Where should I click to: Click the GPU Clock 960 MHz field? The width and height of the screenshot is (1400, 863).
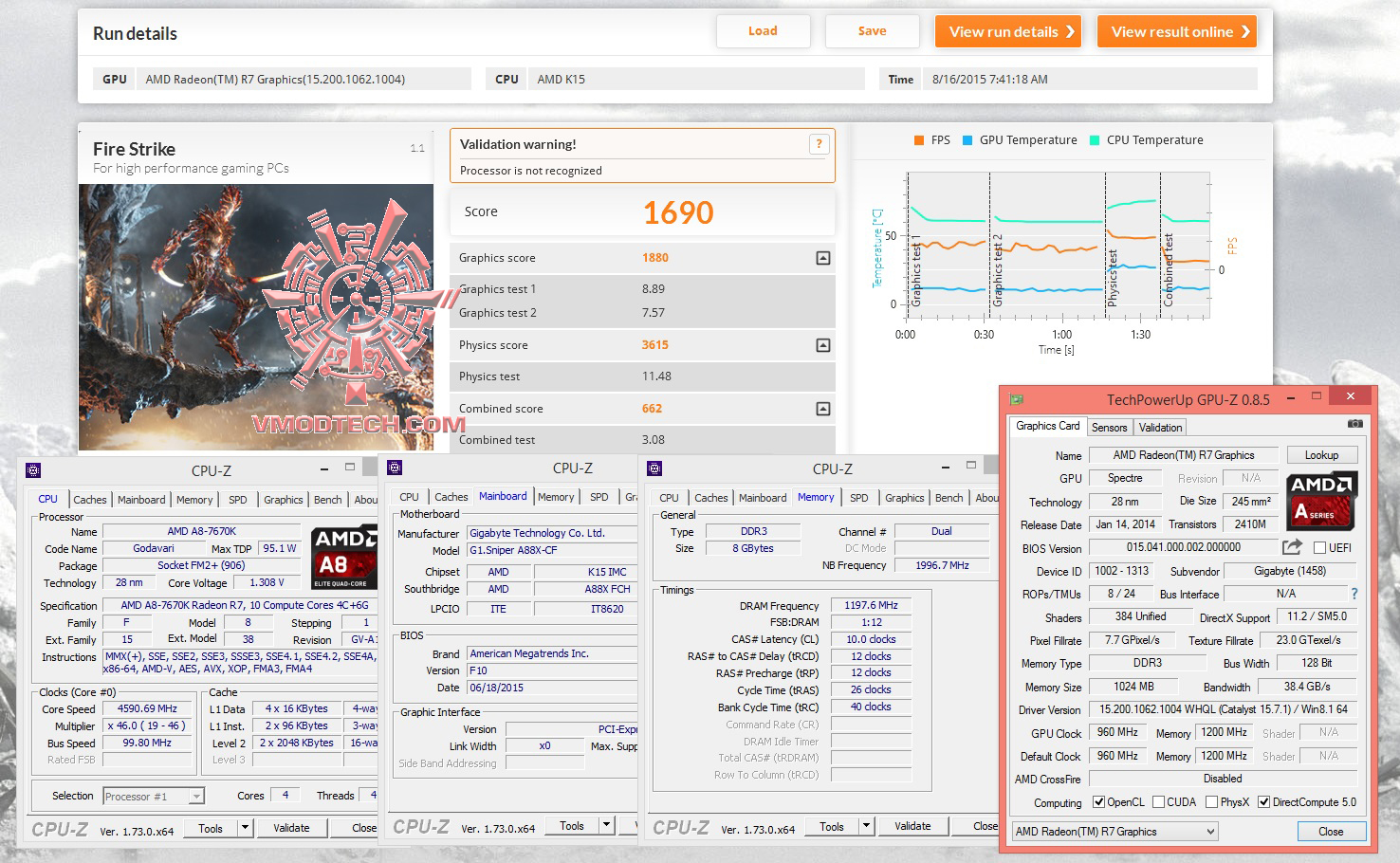click(1117, 733)
